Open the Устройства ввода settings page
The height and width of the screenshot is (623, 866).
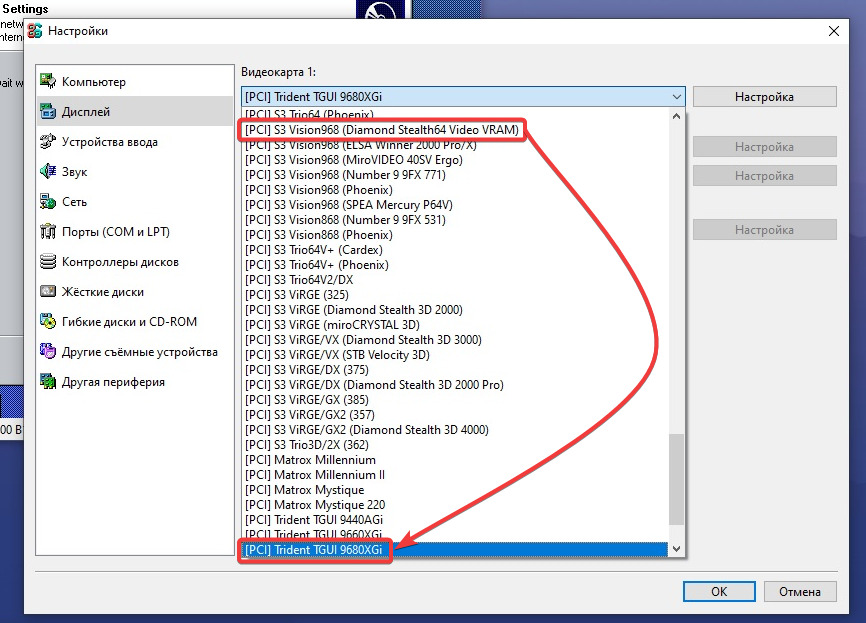point(135,141)
